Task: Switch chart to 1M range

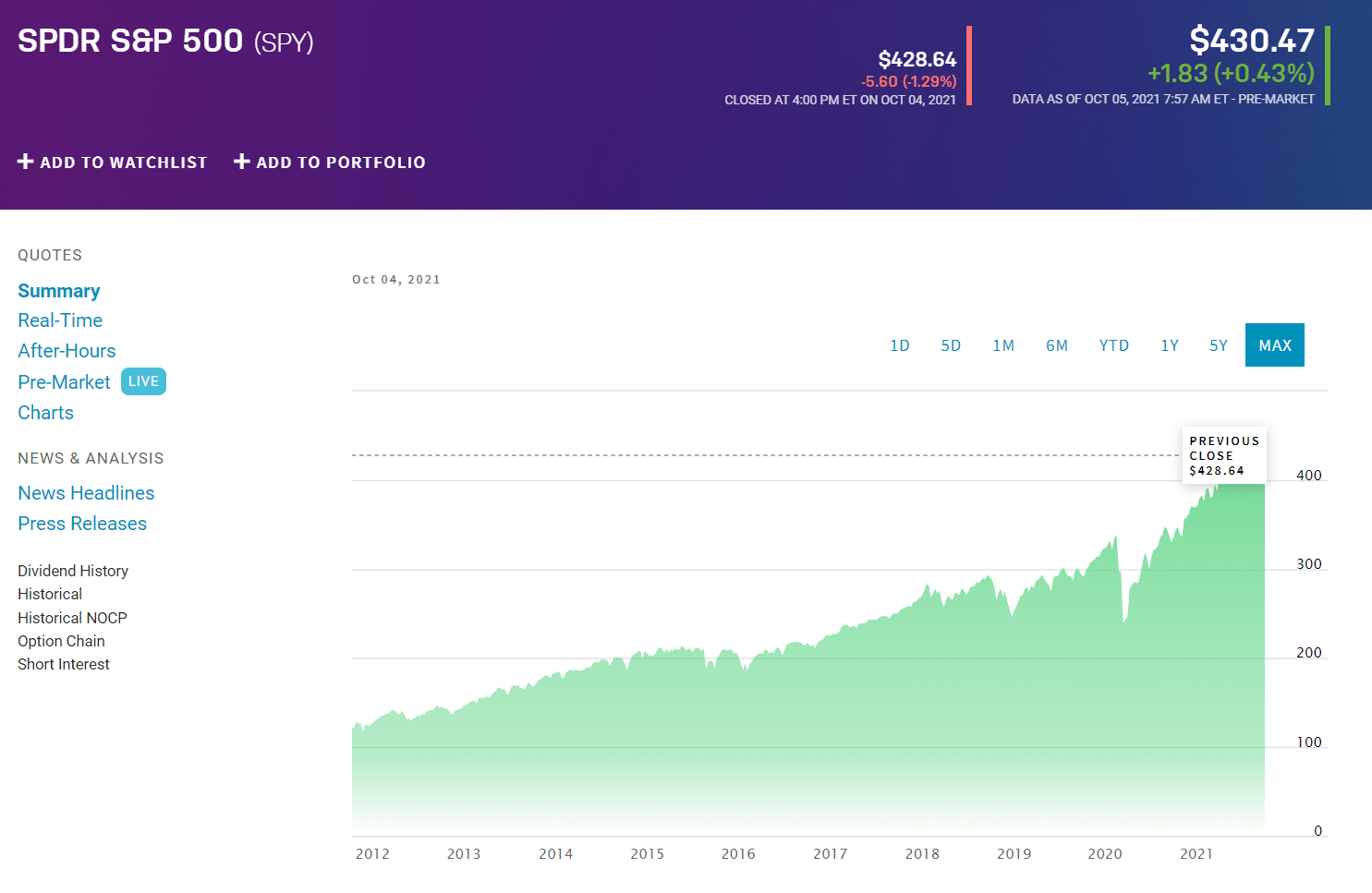Action: point(1003,345)
